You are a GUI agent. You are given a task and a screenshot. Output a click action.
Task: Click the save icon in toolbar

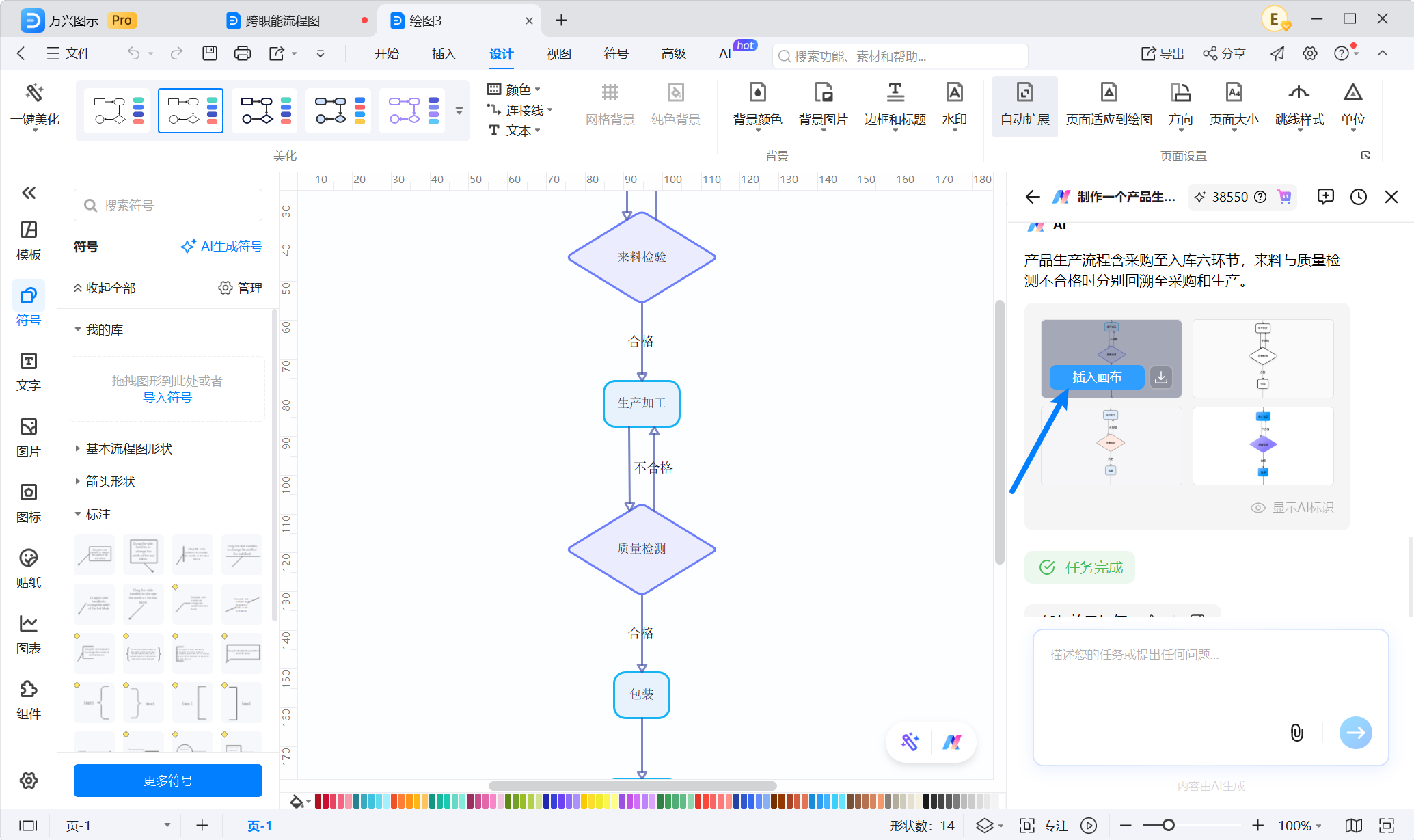click(x=210, y=53)
